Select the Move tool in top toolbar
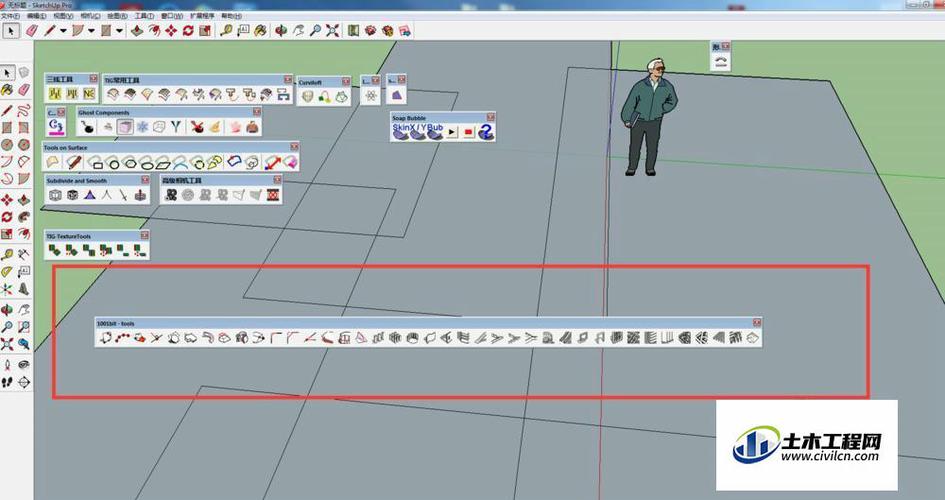The width and height of the screenshot is (945, 500). point(171,30)
